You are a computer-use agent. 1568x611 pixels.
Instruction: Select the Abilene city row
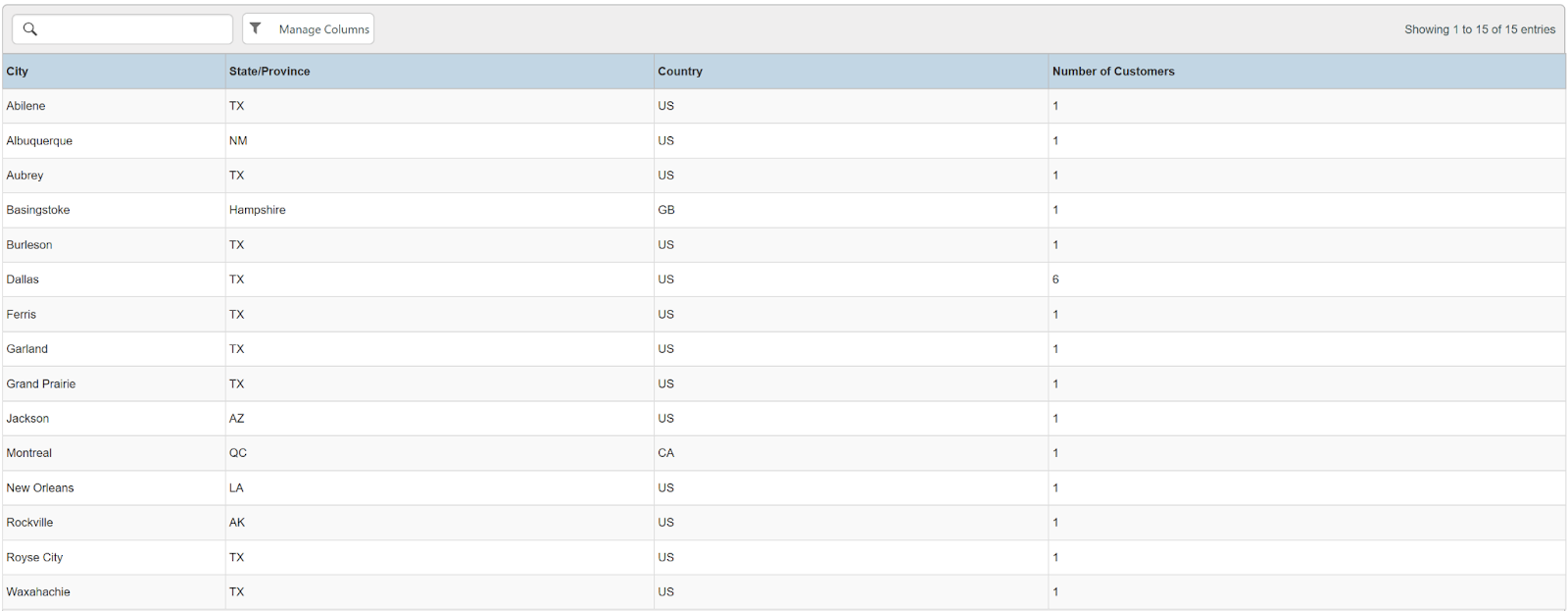pos(26,106)
